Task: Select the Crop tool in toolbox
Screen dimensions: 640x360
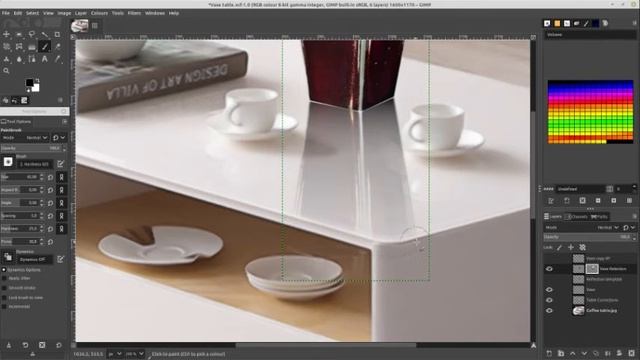Action: pos(57,34)
